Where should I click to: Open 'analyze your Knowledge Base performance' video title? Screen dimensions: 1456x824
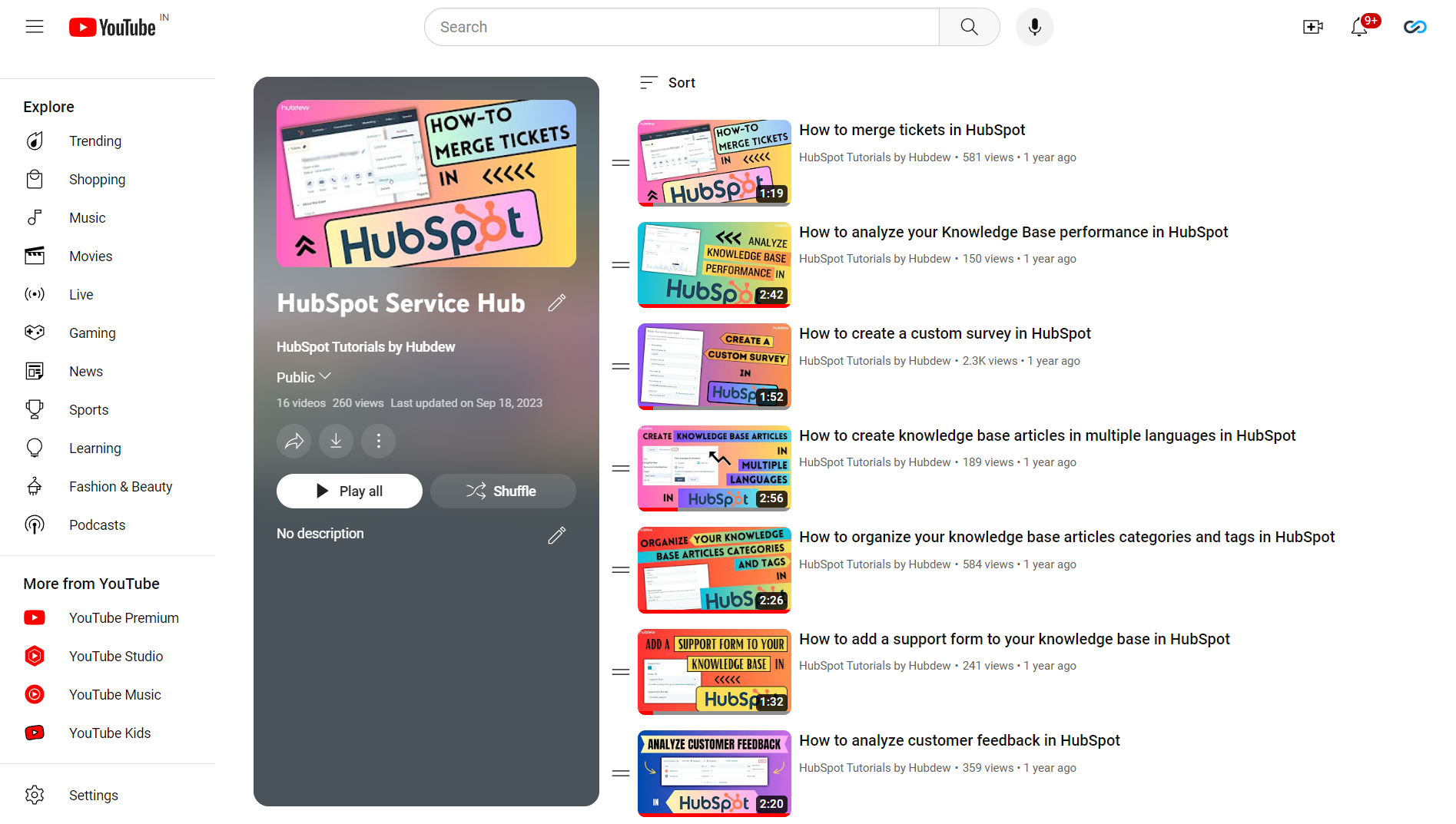[1013, 232]
